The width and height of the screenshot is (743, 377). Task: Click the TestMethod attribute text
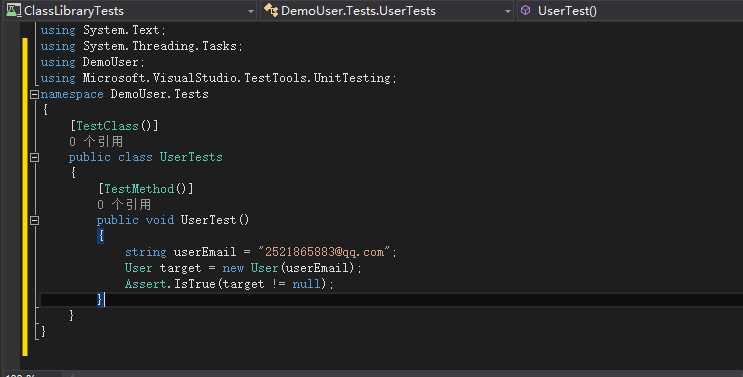click(x=139, y=189)
